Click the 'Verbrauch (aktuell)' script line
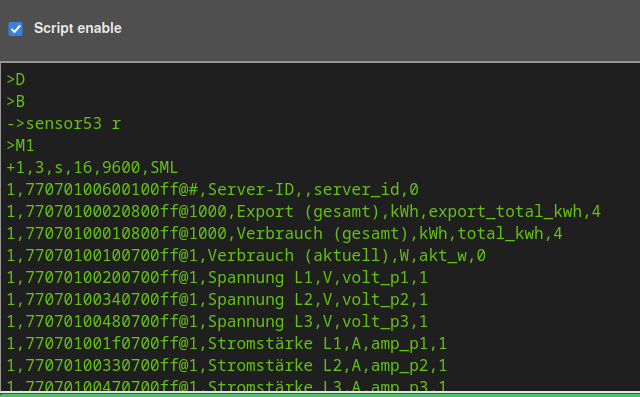This screenshot has width=640, height=397. [246, 256]
